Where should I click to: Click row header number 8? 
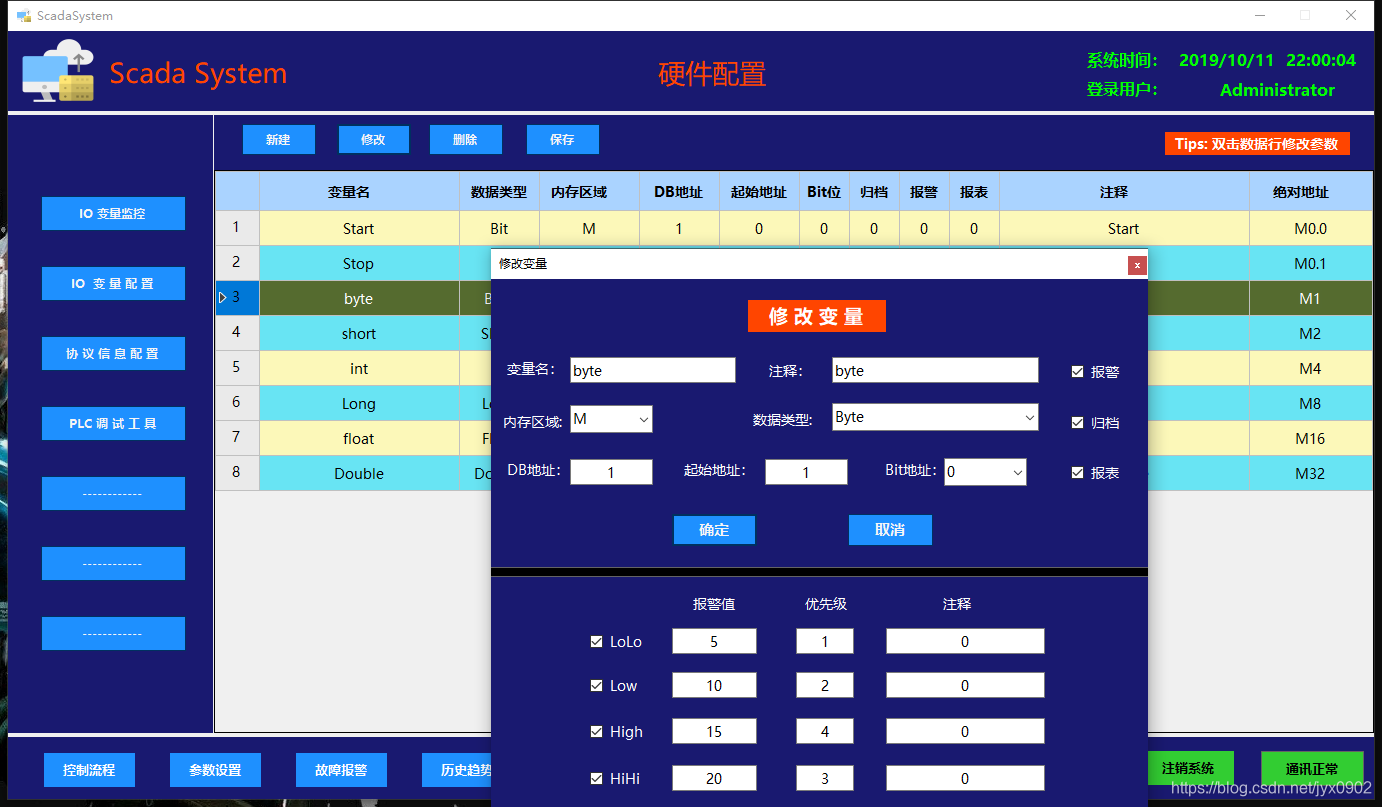(x=237, y=473)
